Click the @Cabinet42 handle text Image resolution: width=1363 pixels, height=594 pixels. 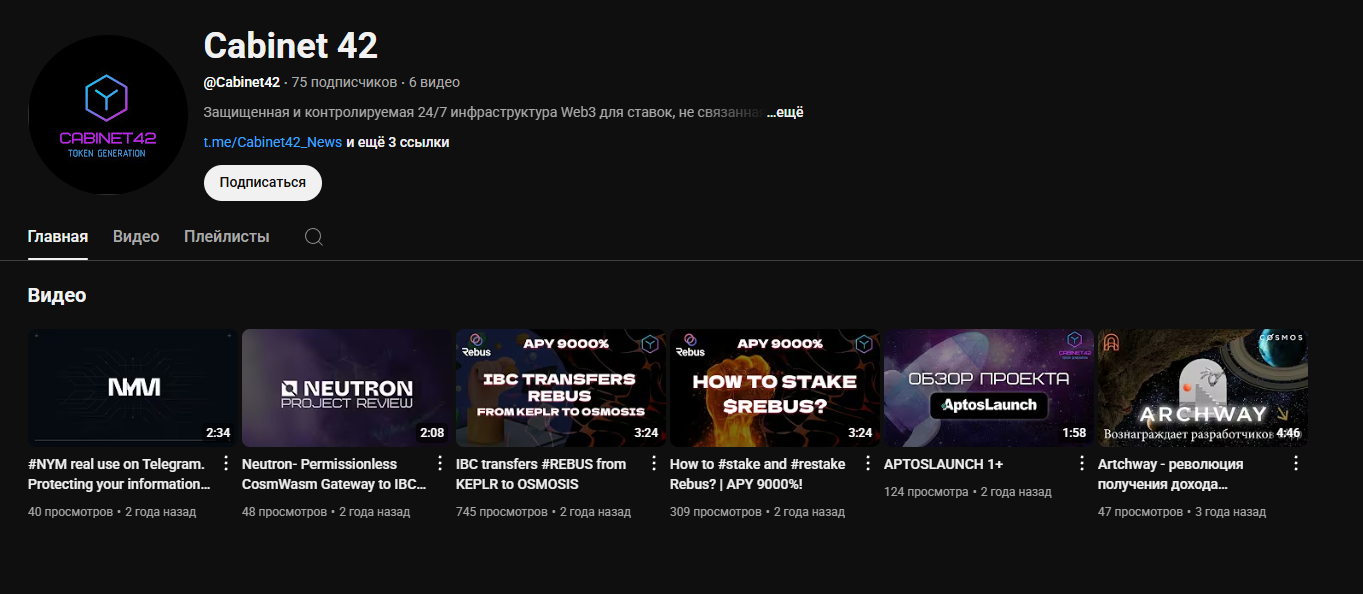tap(242, 82)
